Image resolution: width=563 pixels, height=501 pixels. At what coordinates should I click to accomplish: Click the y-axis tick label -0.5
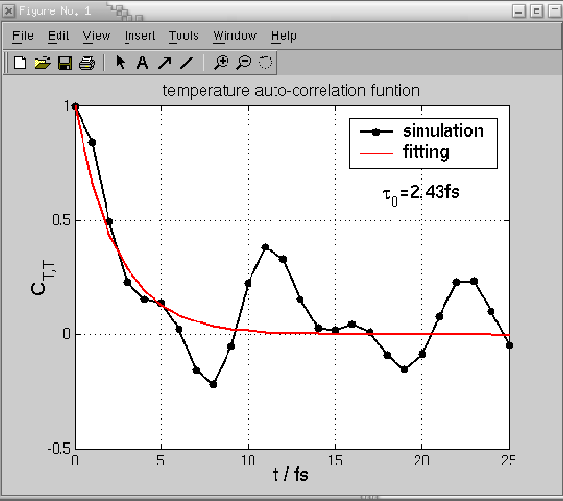click(59, 448)
